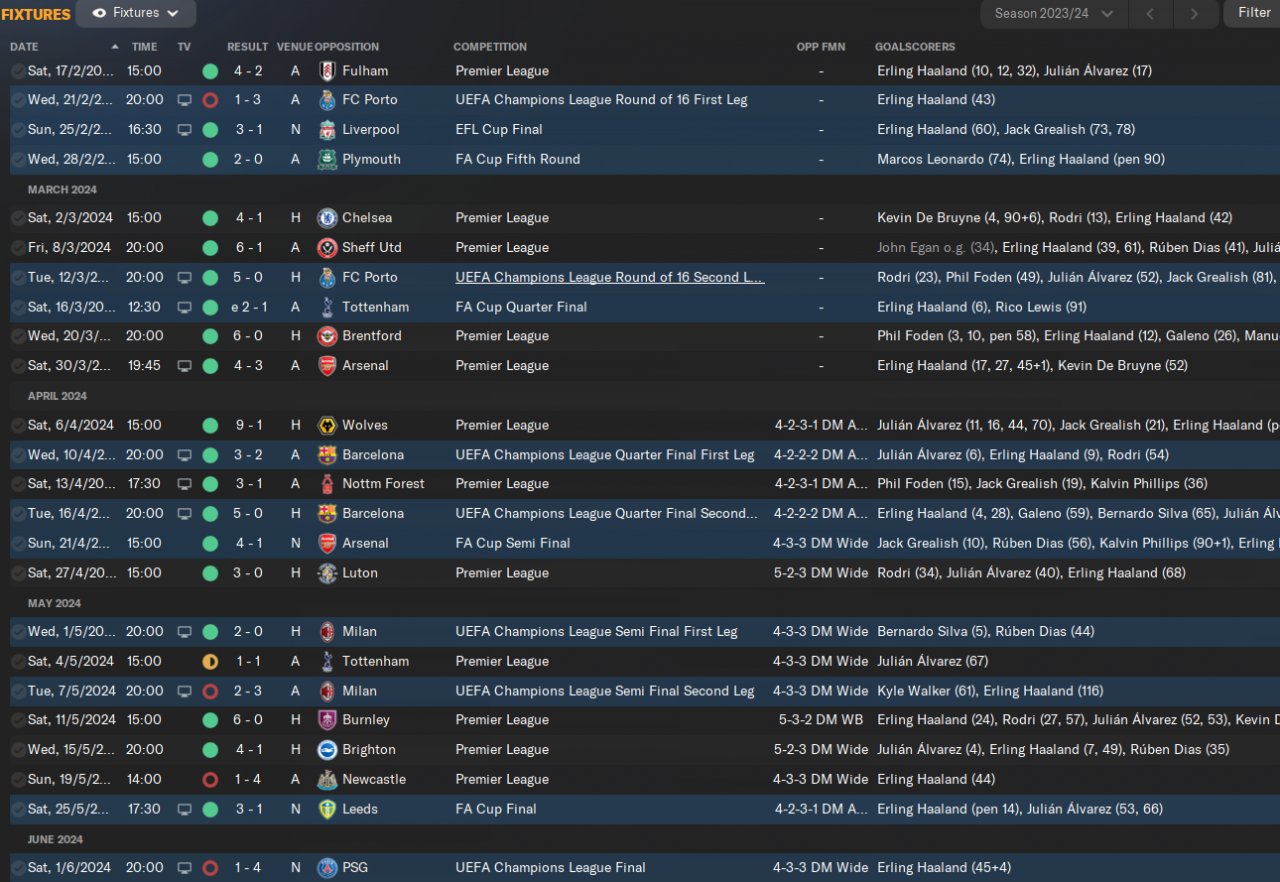This screenshot has width=1280, height=882.
Task: Click the 6 - 0 result against Burnley
Action: [248, 720]
